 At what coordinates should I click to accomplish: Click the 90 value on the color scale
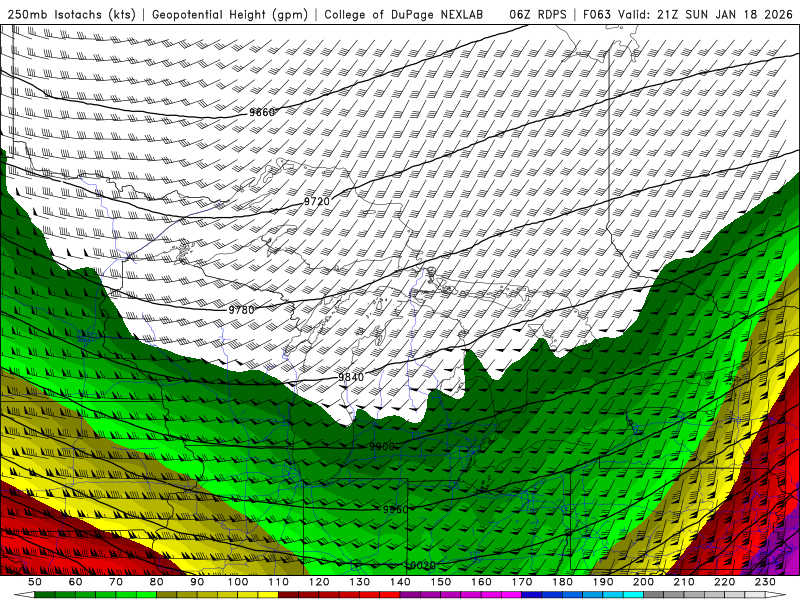click(197, 582)
